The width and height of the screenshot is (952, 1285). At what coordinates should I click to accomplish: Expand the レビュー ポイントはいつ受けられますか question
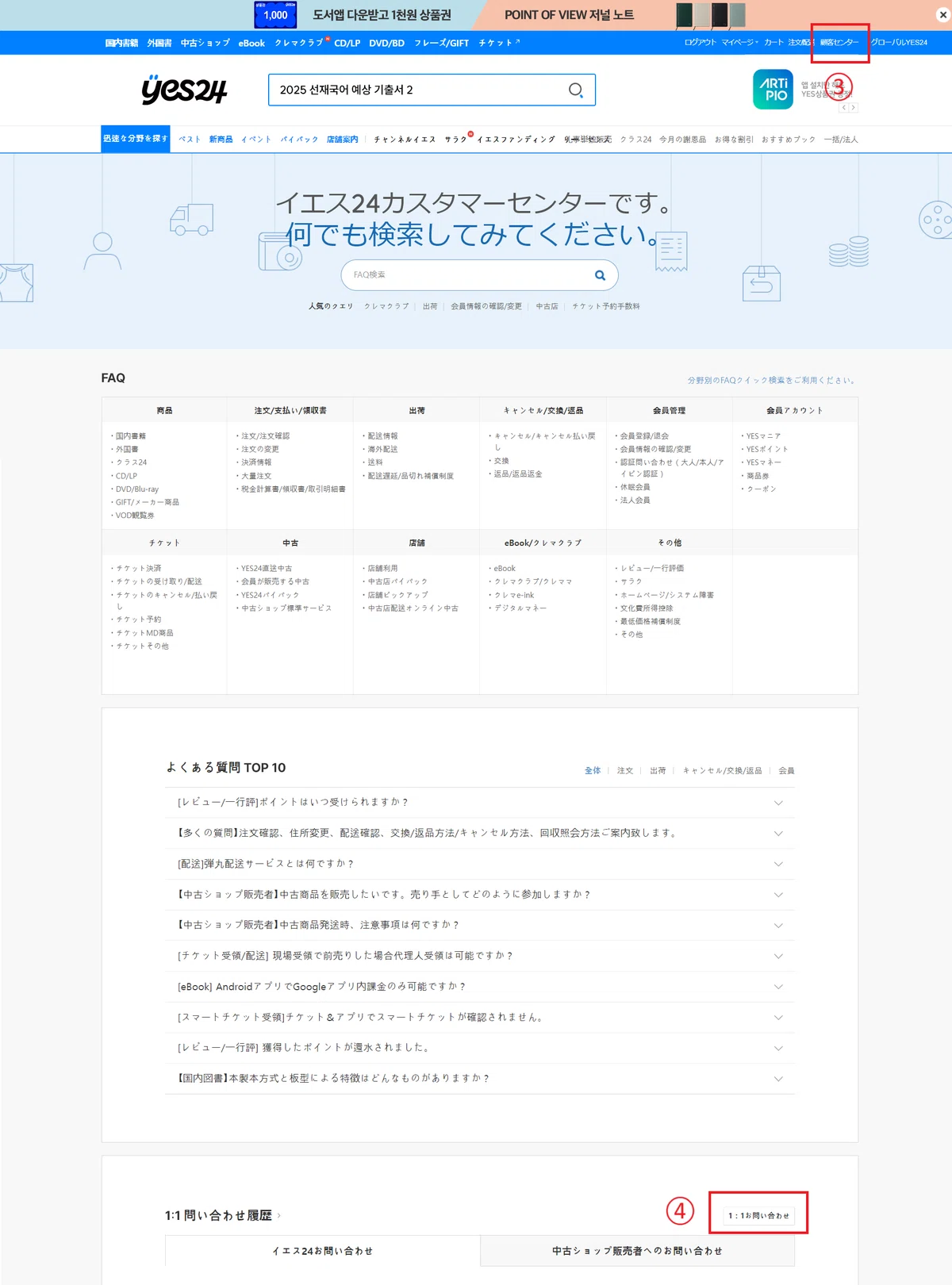tap(479, 803)
